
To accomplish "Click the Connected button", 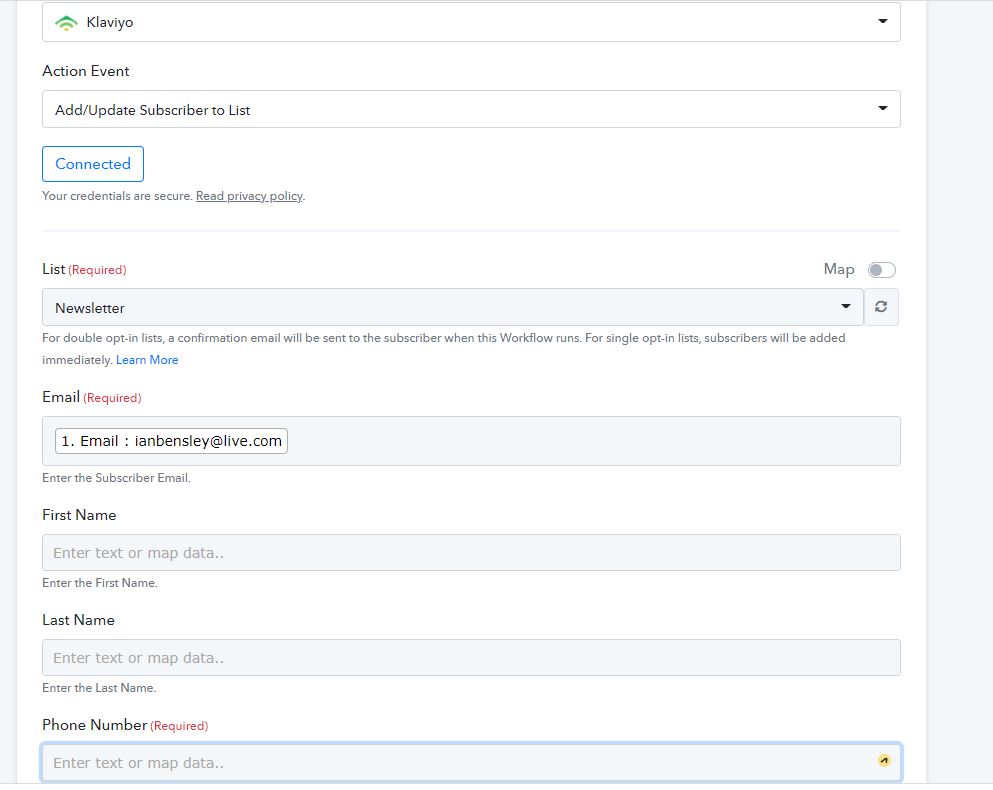I will coord(93,164).
